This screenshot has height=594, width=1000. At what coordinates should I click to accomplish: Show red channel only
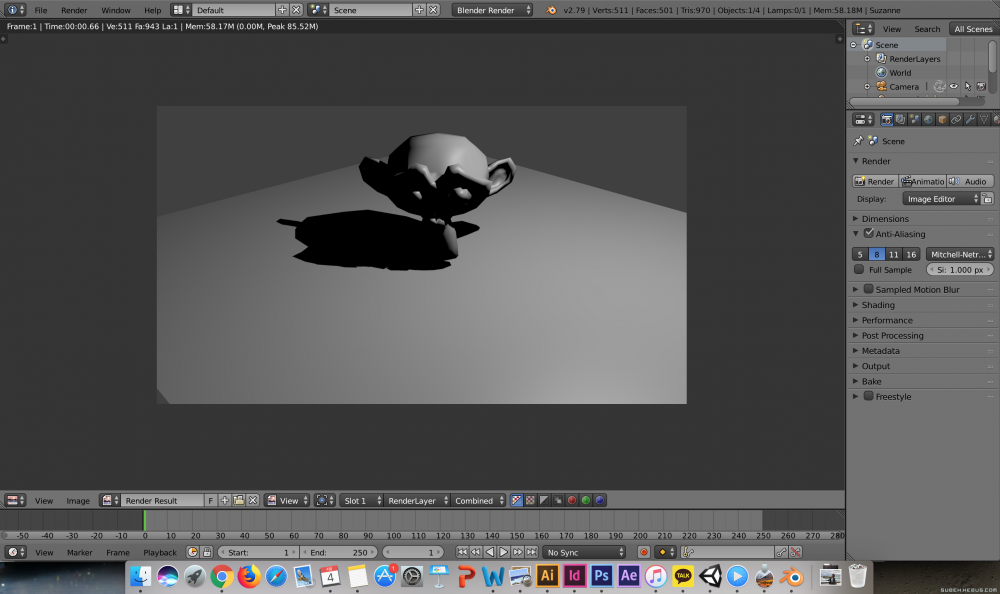[572, 500]
